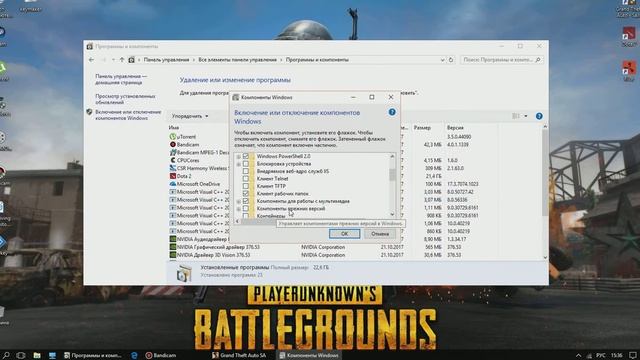640x360 pixels.
Task: Click Все элементы панели управления breadcrumb
Action: point(238,60)
